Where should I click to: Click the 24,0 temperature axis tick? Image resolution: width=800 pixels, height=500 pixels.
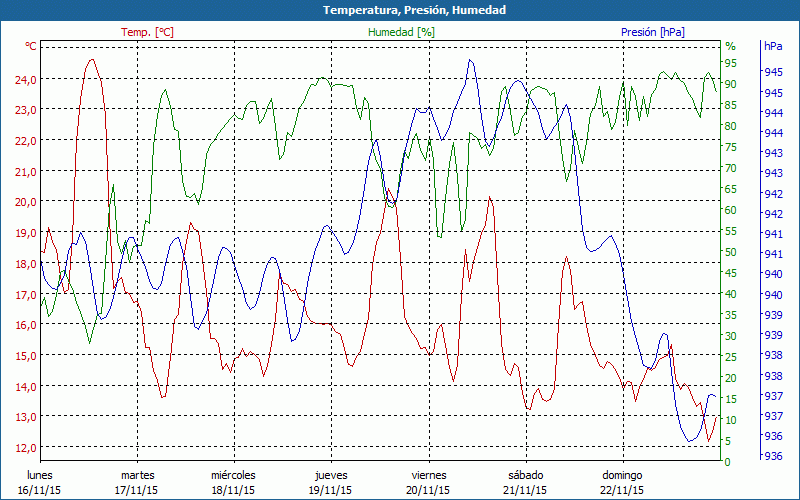25,79
